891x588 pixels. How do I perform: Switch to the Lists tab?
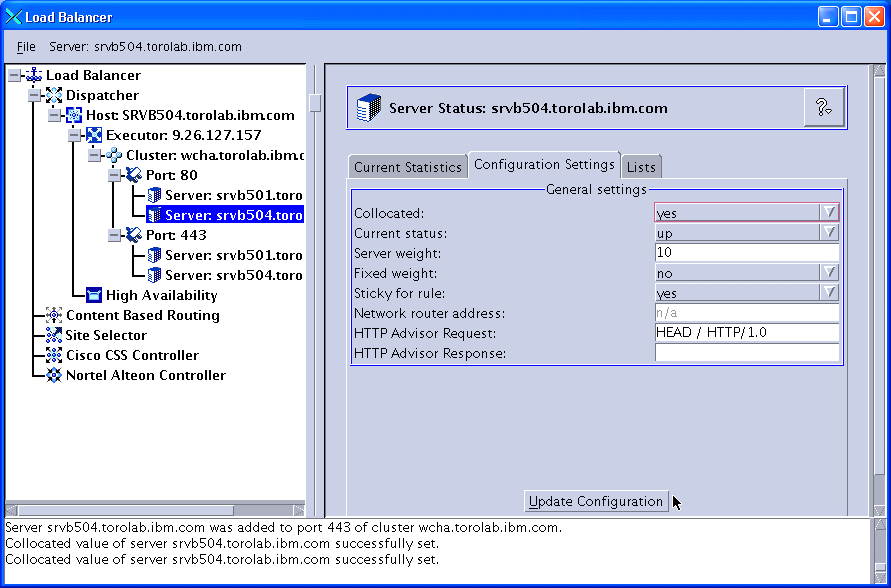click(641, 167)
